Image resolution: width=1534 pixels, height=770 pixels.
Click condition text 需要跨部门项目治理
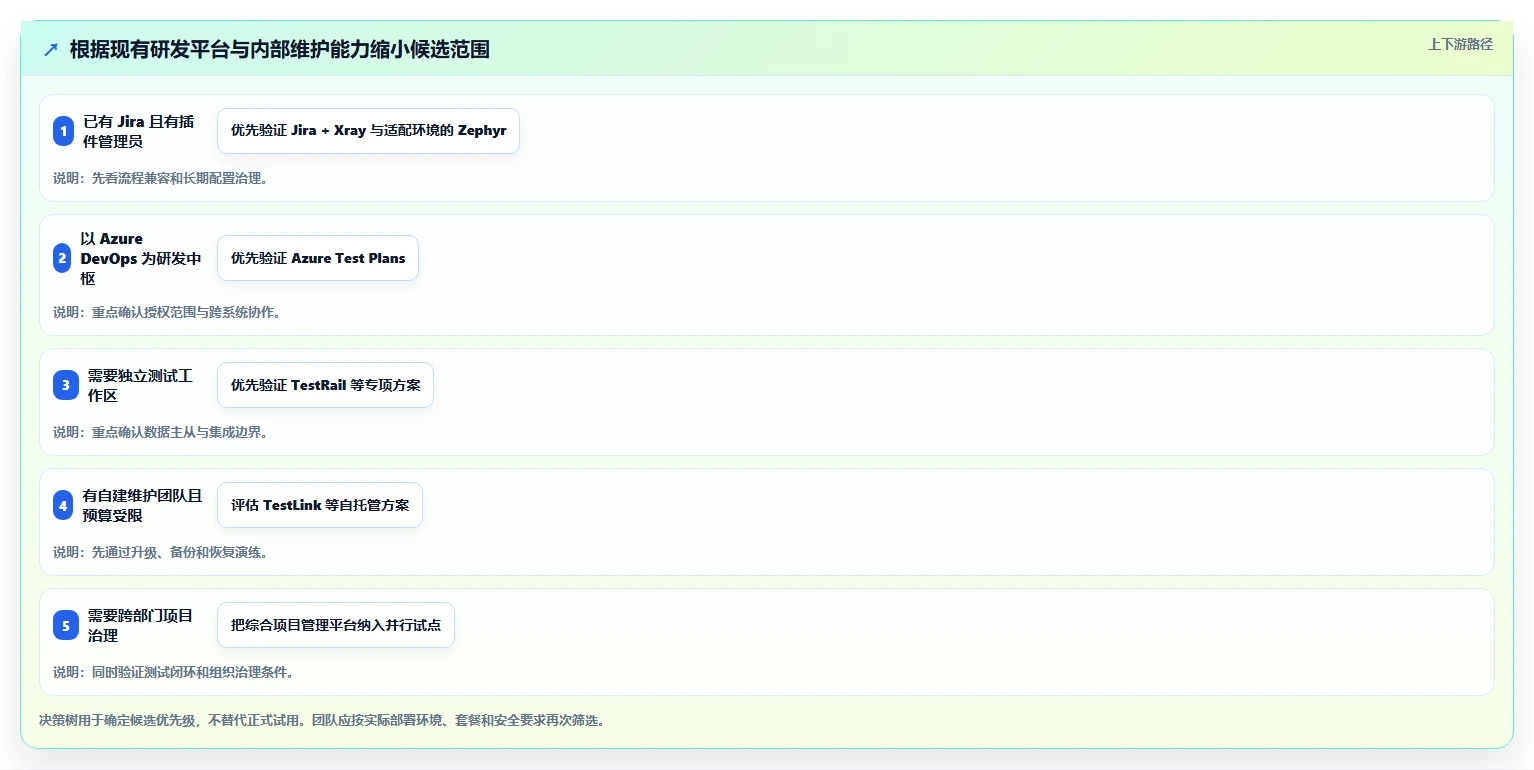tap(140, 625)
